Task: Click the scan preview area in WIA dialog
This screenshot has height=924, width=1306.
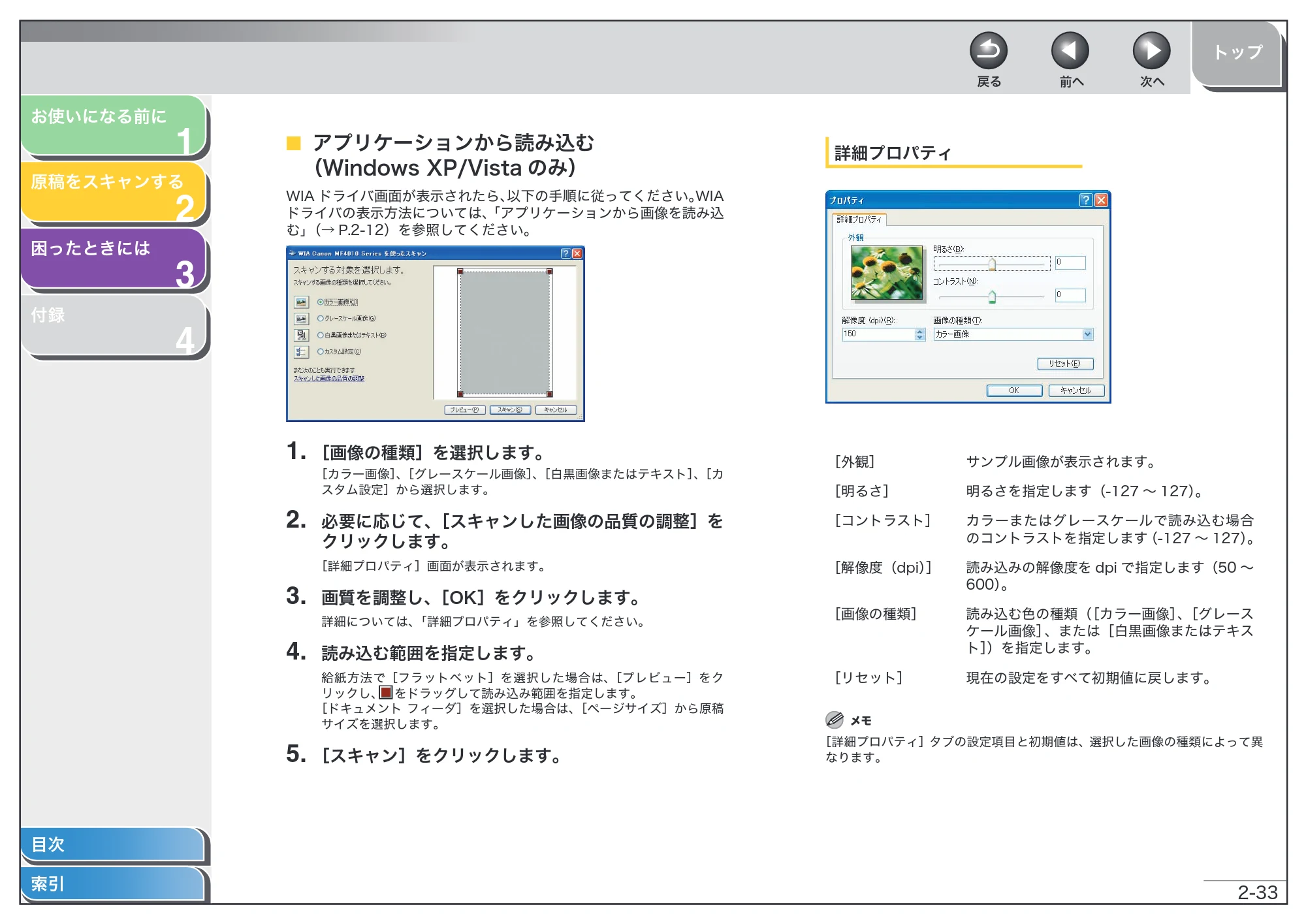Action: click(x=505, y=333)
